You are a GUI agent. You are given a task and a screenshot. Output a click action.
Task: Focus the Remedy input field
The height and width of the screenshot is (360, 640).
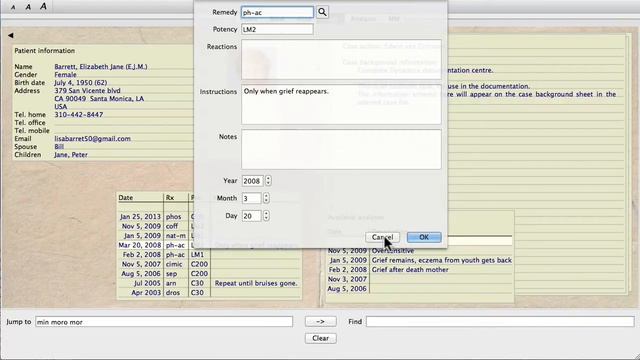(277, 12)
